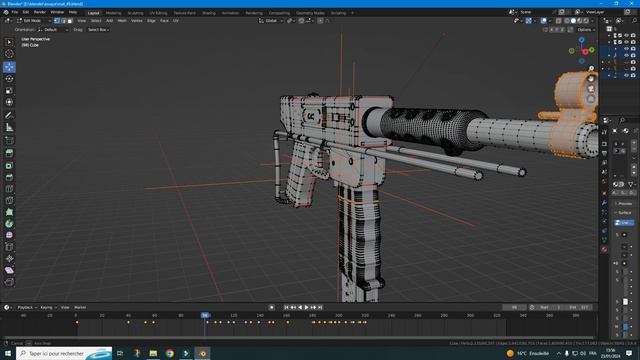
Task: Switch to the UV Editing workspace tab
Action: [158, 13]
